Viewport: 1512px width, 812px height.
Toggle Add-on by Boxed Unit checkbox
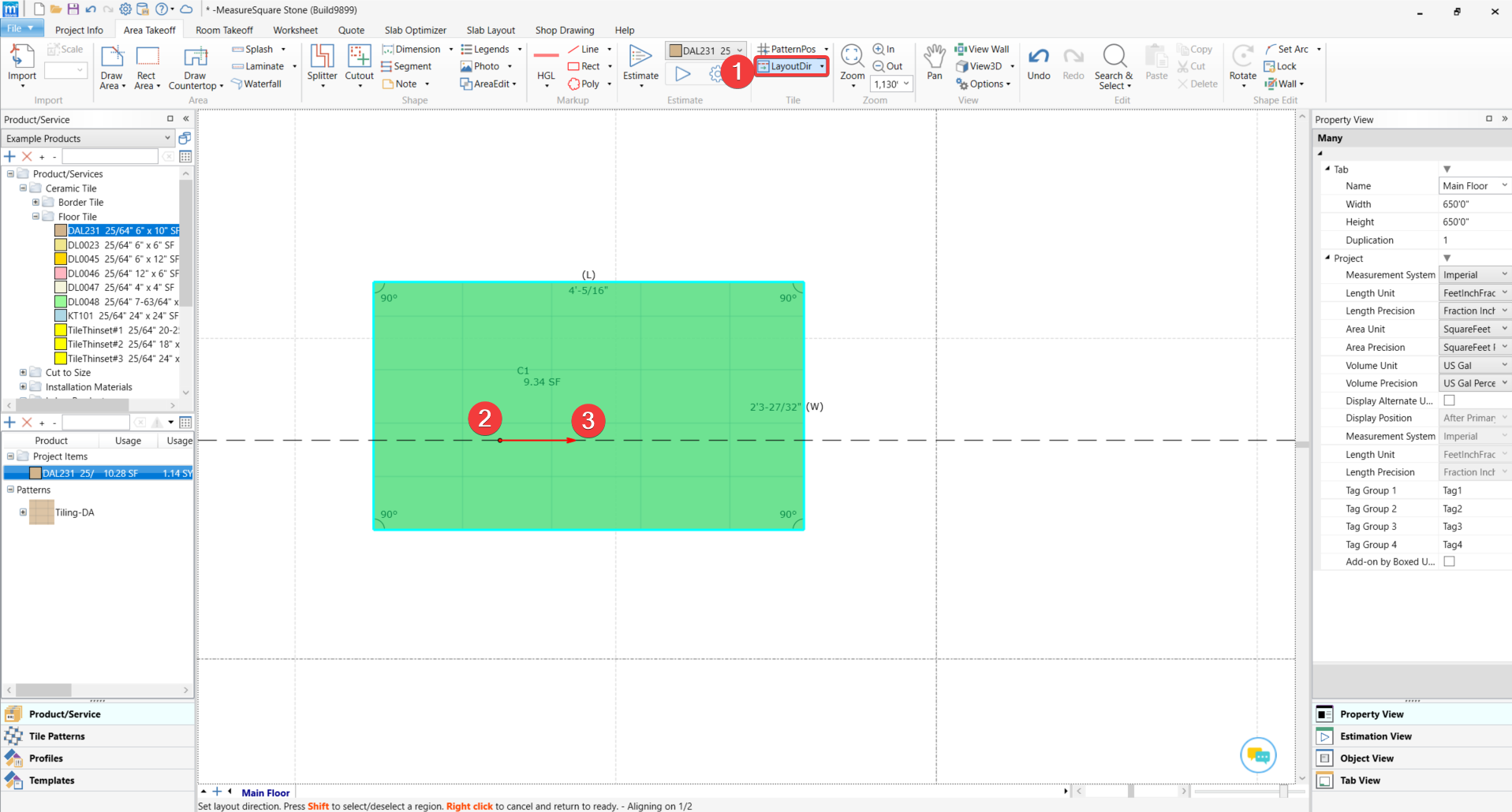1449,561
